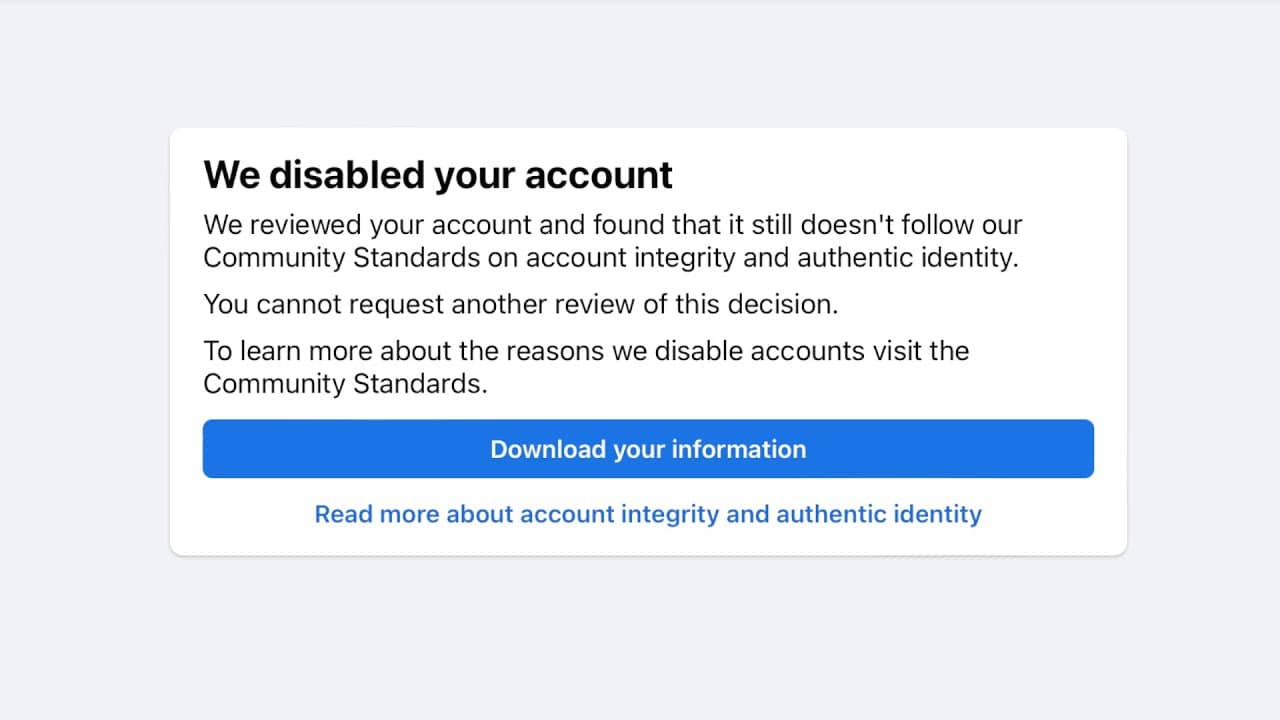Click 'authentic identity' in the first paragraph
The height and width of the screenshot is (720, 1280).
[x=906, y=258]
